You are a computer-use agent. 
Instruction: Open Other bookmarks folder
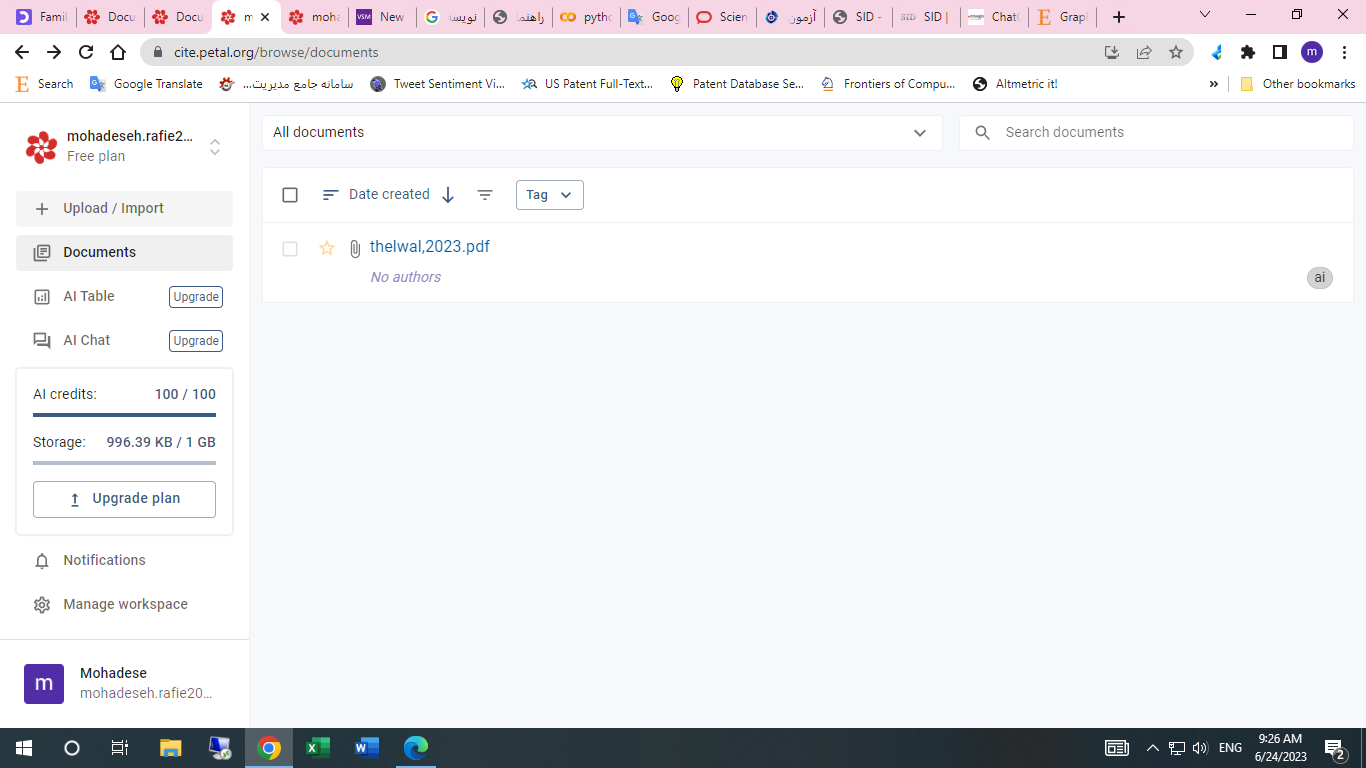[x=1297, y=84]
